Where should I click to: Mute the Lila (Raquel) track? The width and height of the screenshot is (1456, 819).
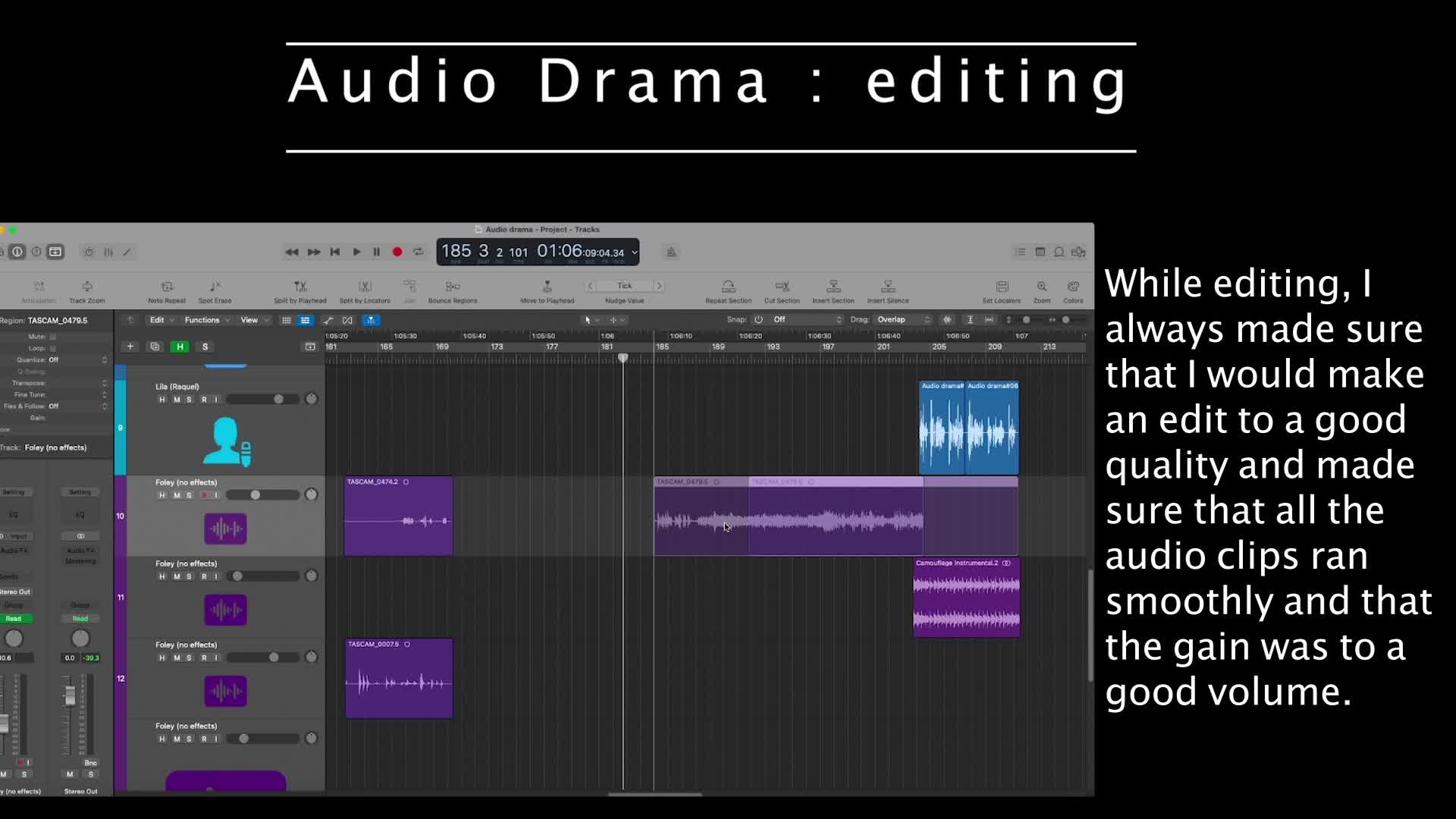177,400
